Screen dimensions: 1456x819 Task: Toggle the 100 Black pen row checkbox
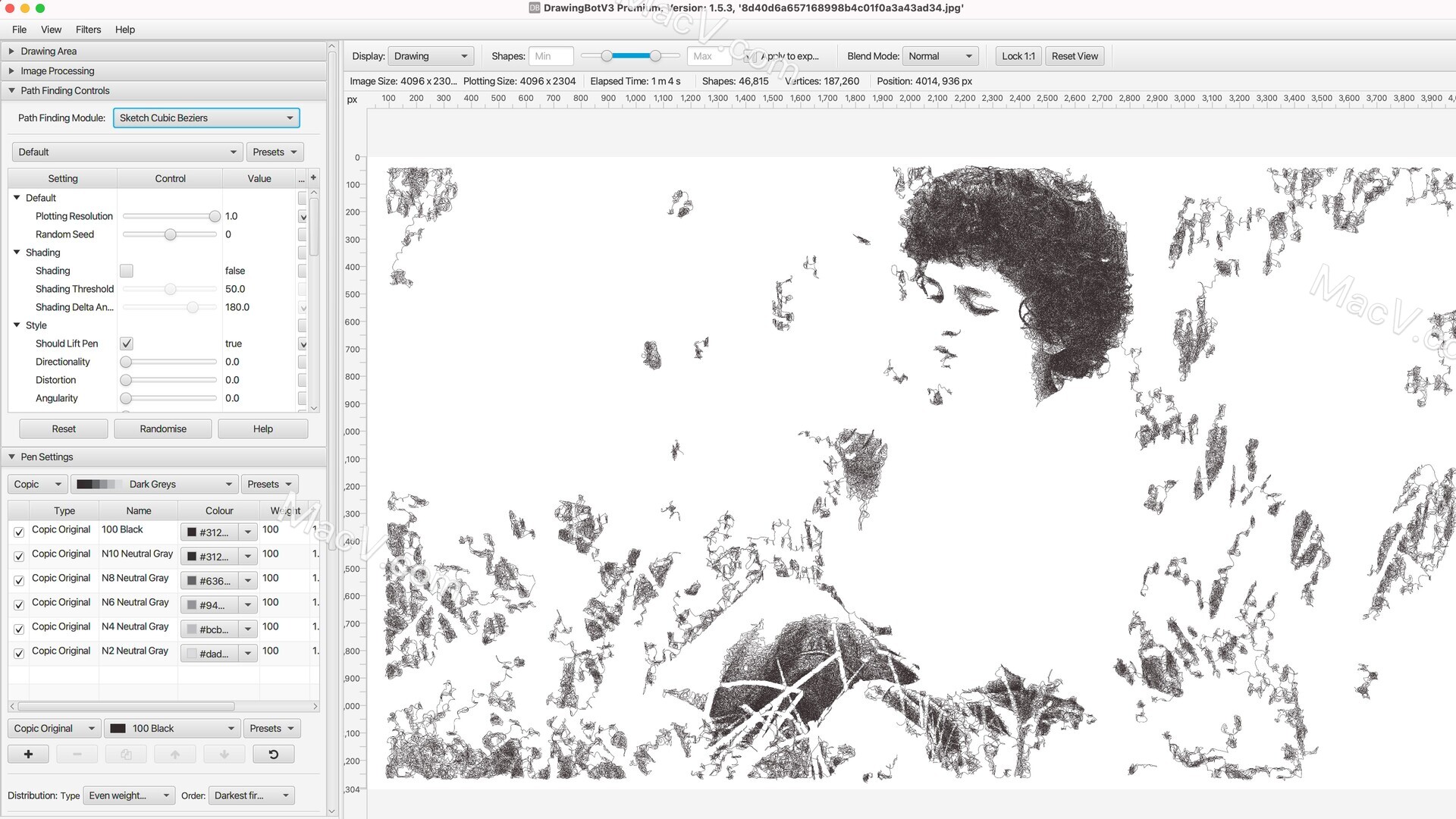(x=19, y=531)
